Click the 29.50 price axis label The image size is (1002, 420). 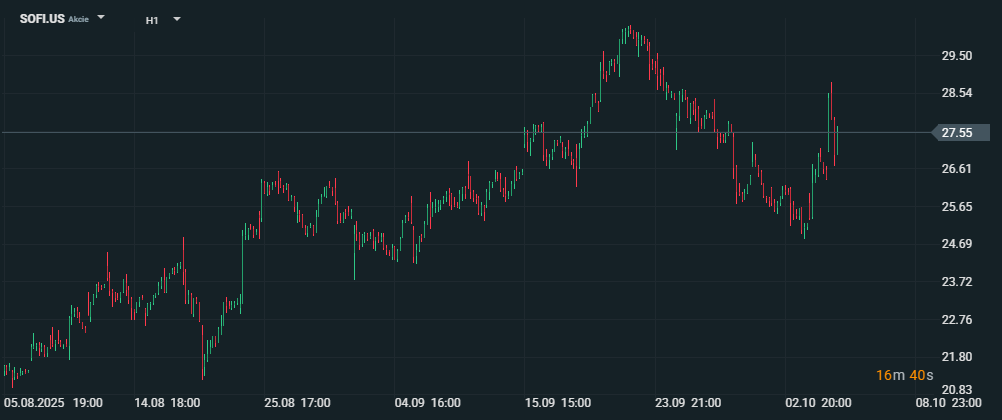pos(957,56)
